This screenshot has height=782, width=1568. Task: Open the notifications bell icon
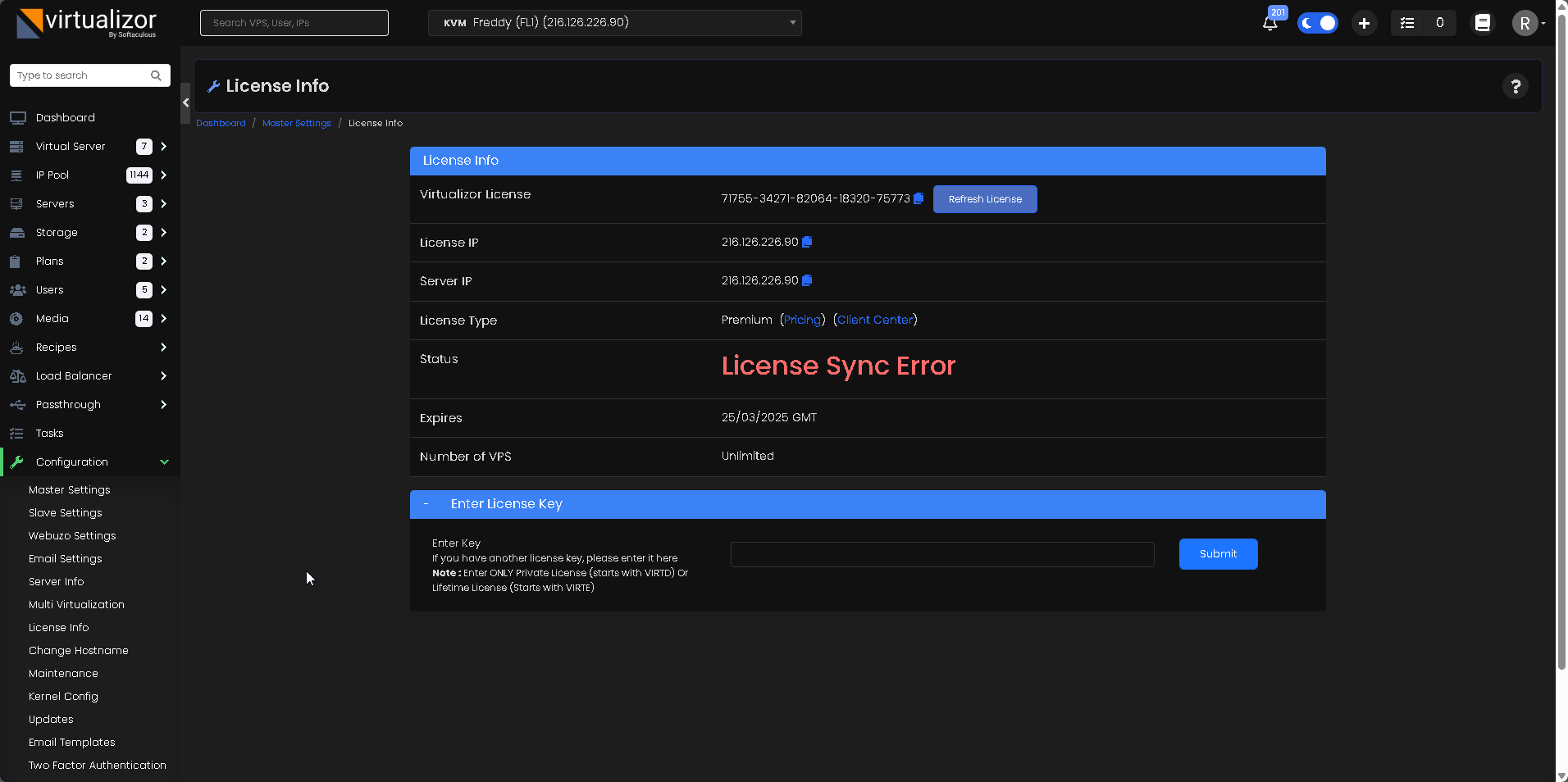point(1269,23)
